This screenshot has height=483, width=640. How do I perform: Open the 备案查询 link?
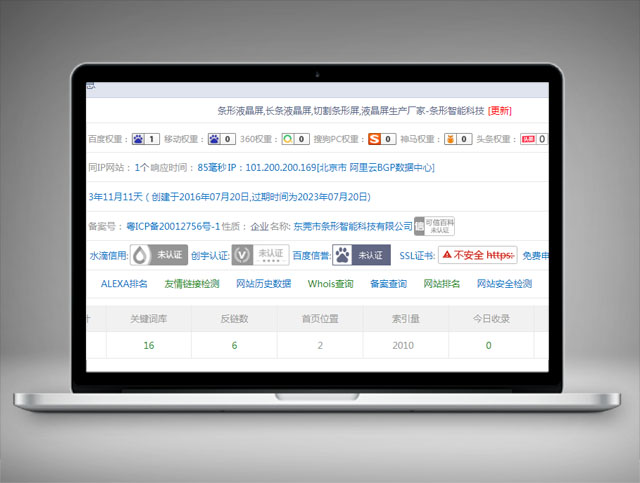point(388,284)
